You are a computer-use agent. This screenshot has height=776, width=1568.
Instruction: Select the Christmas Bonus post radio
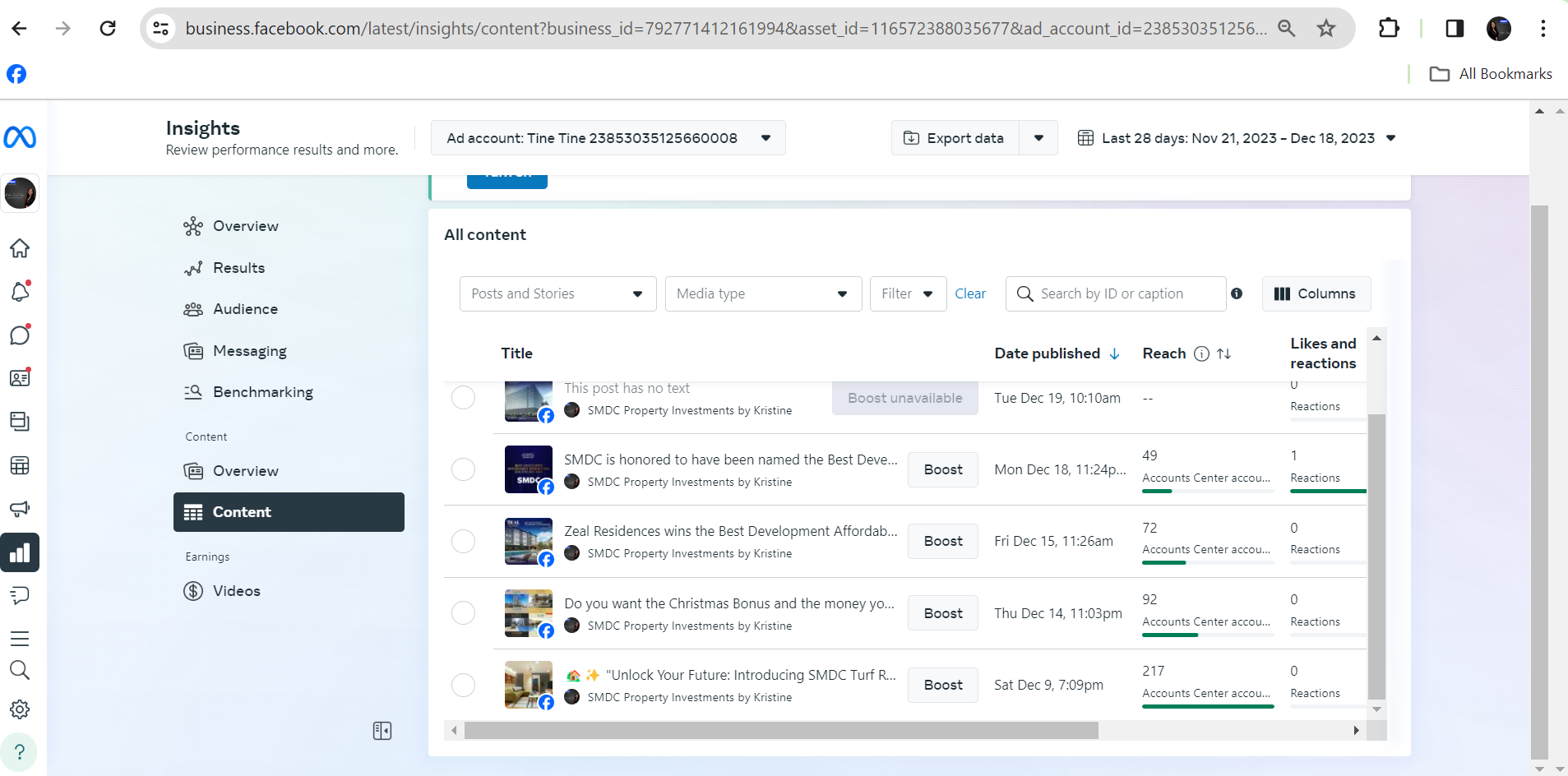click(464, 613)
